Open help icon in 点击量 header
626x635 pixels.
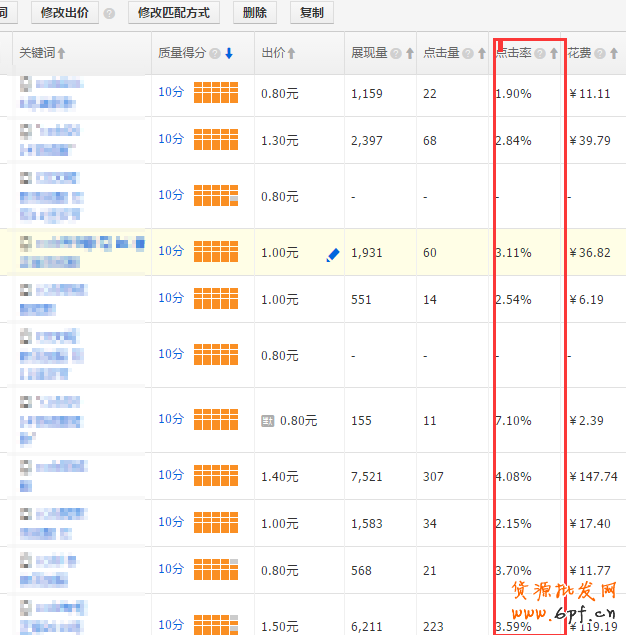click(469, 54)
